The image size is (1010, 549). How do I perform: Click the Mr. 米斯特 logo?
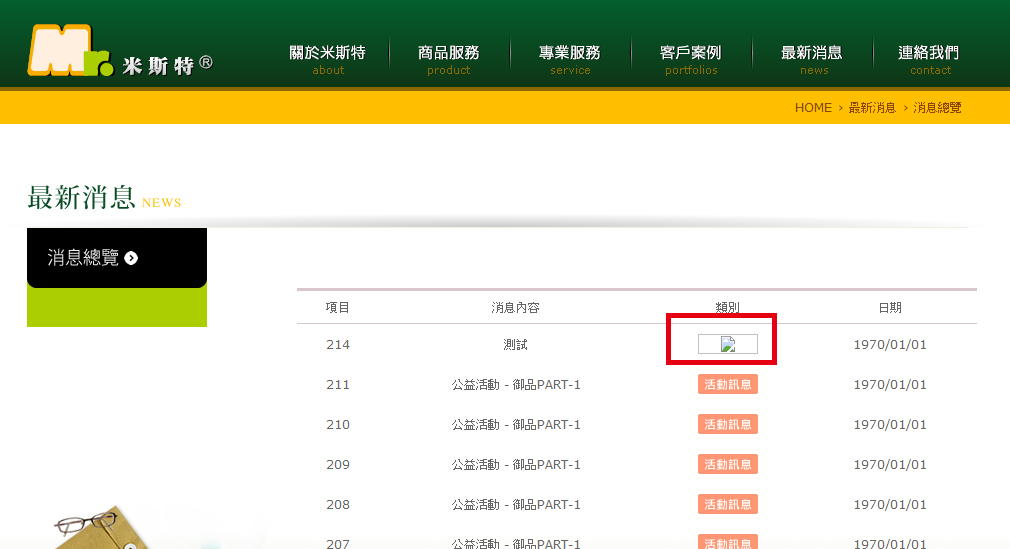119,52
